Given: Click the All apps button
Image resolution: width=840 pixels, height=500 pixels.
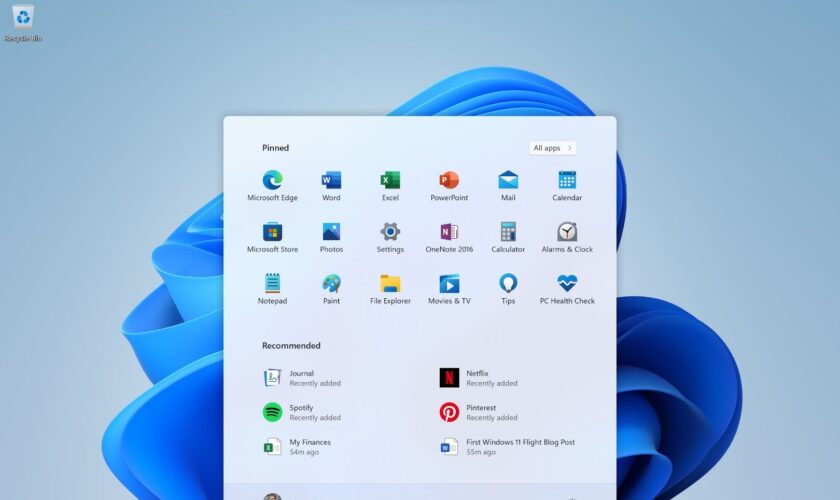Looking at the screenshot, I should point(552,148).
